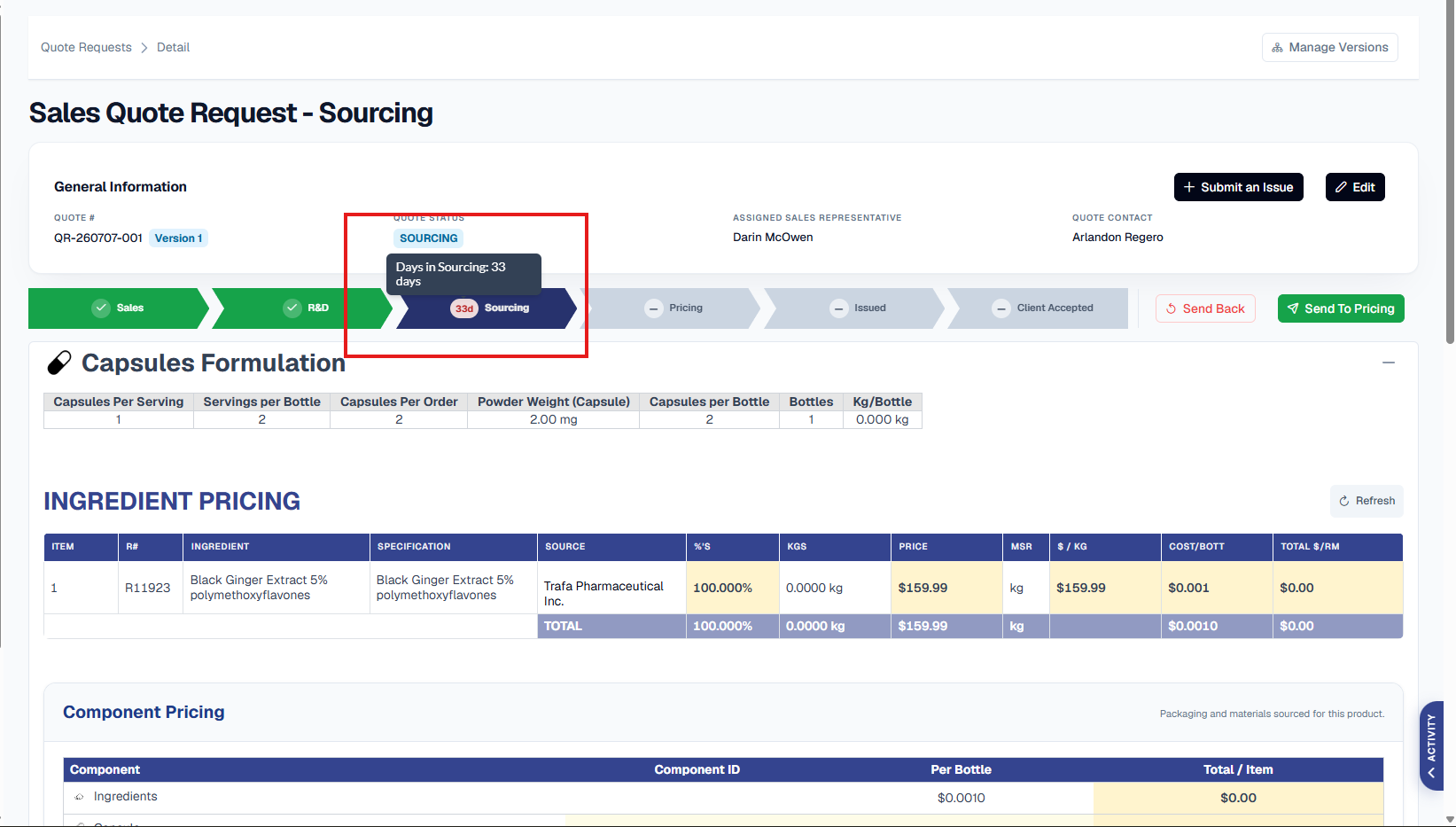Select the Client Accepted workflow step
The image size is (1456, 827).
coord(1039,308)
